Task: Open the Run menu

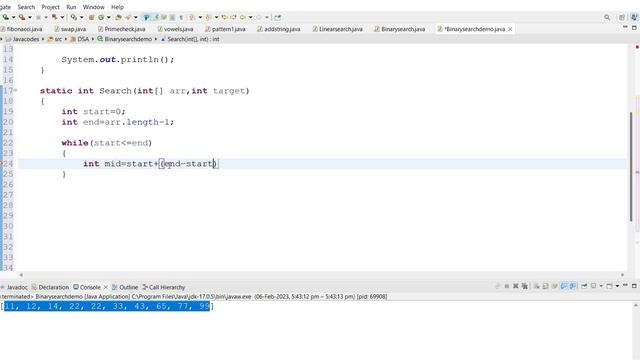Action: (x=71, y=7)
